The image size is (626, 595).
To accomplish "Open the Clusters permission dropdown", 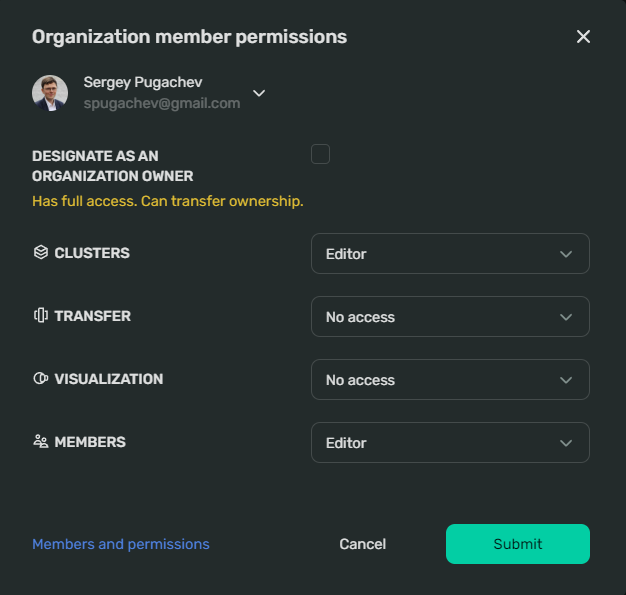I will pyautogui.click(x=450, y=254).
